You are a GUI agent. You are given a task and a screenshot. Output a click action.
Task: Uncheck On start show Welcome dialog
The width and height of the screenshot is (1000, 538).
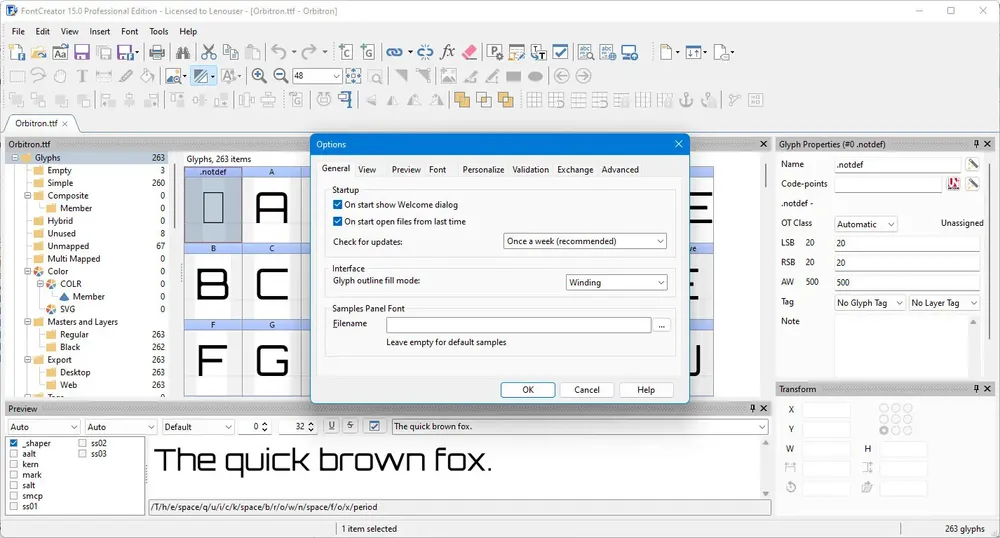click(337, 205)
